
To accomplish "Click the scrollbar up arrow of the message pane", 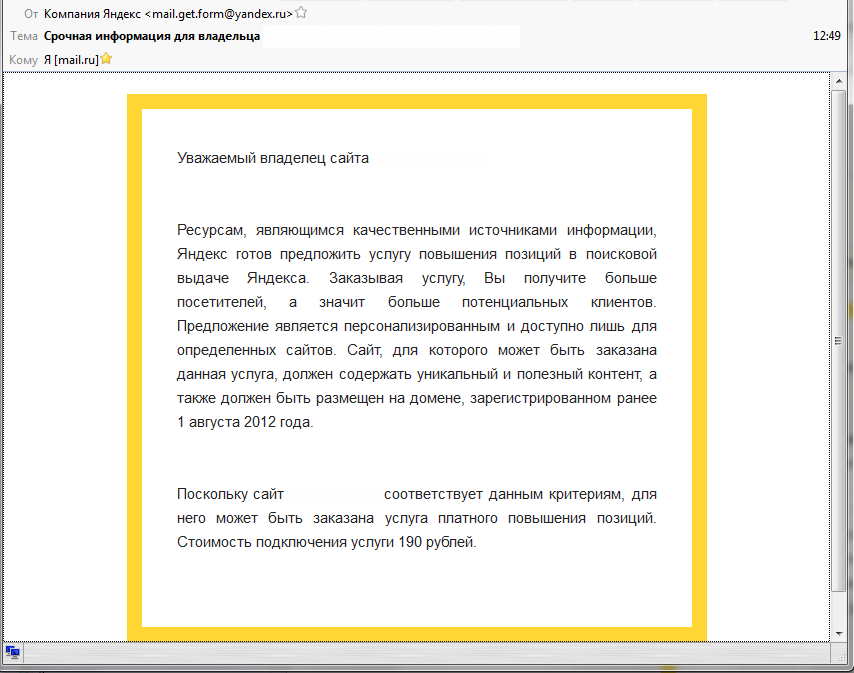I will [x=838, y=81].
